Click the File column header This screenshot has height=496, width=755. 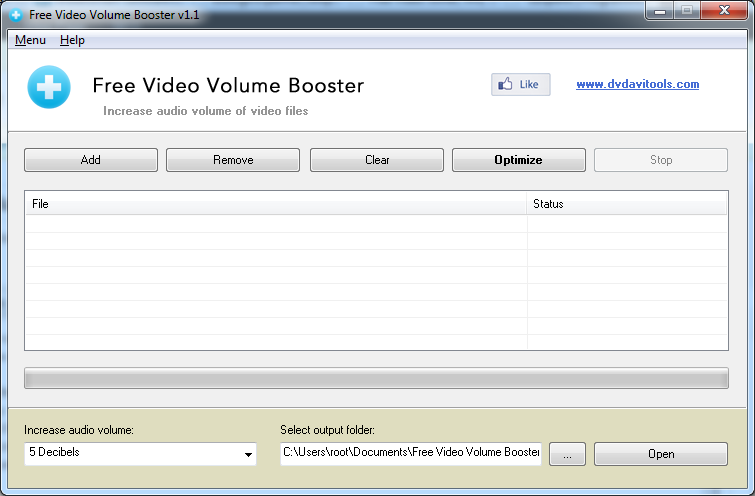275,204
